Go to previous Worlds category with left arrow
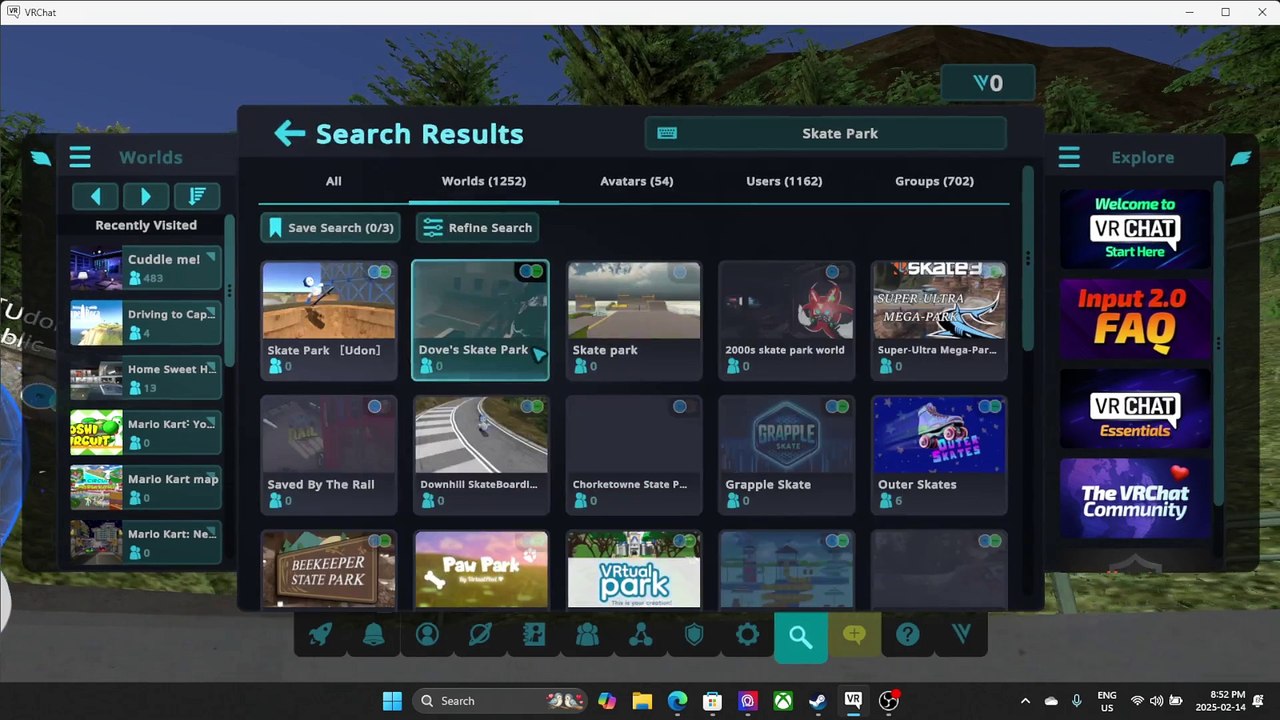 [x=96, y=196]
